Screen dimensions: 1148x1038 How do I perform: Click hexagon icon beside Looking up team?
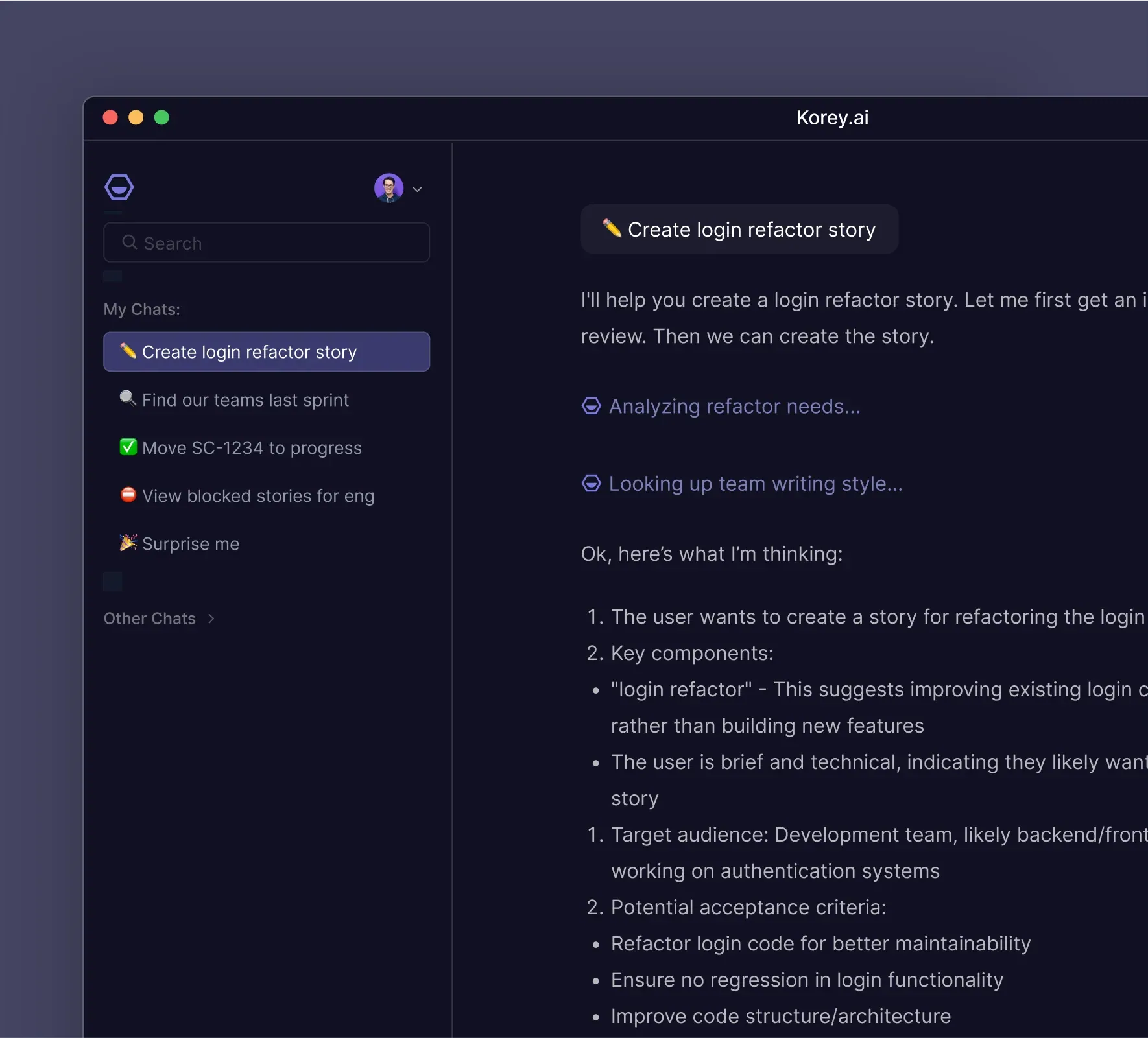591,484
